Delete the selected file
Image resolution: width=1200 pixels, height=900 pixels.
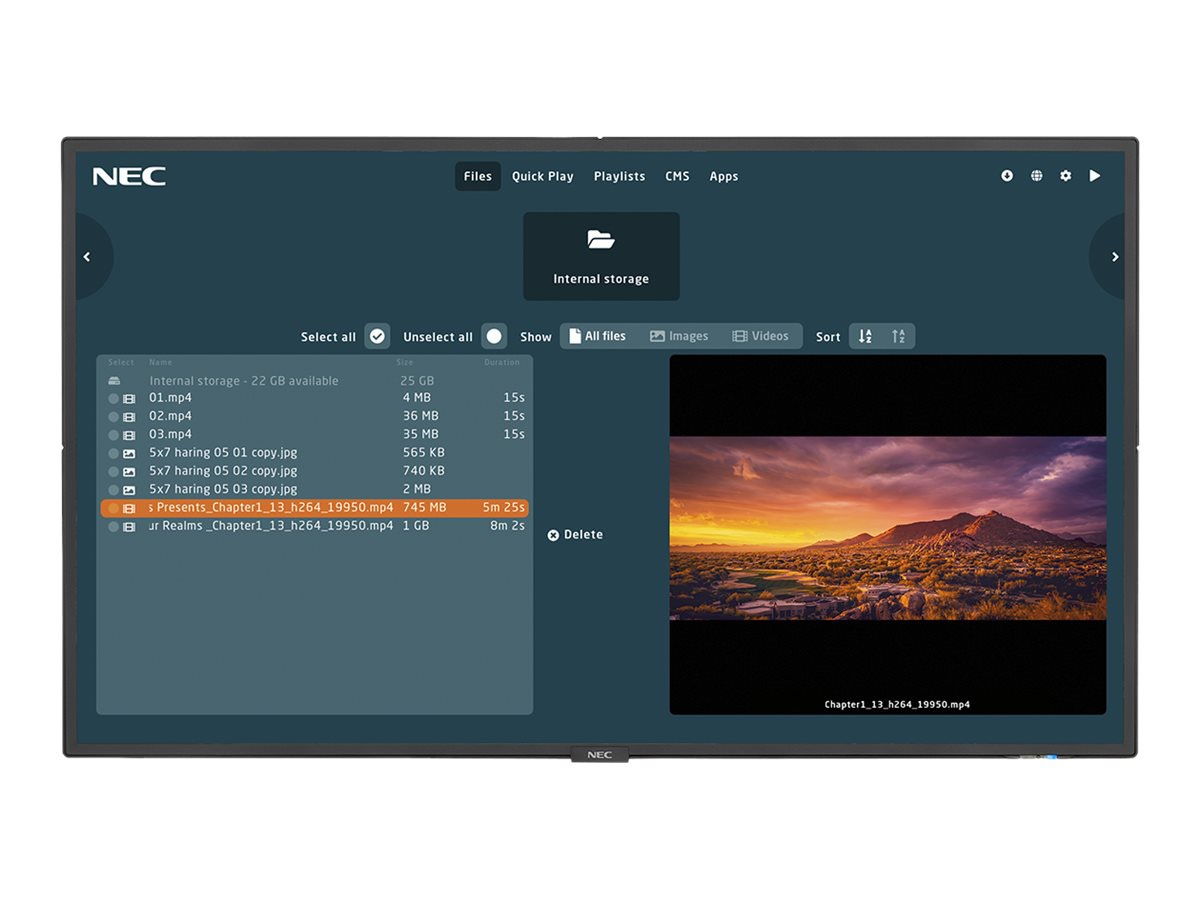pos(575,535)
